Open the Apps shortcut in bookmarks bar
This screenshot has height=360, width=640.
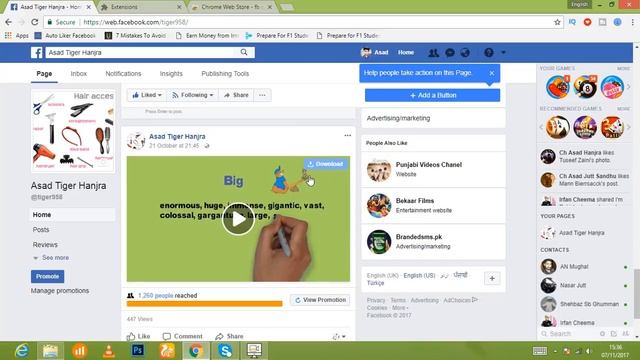(17, 36)
